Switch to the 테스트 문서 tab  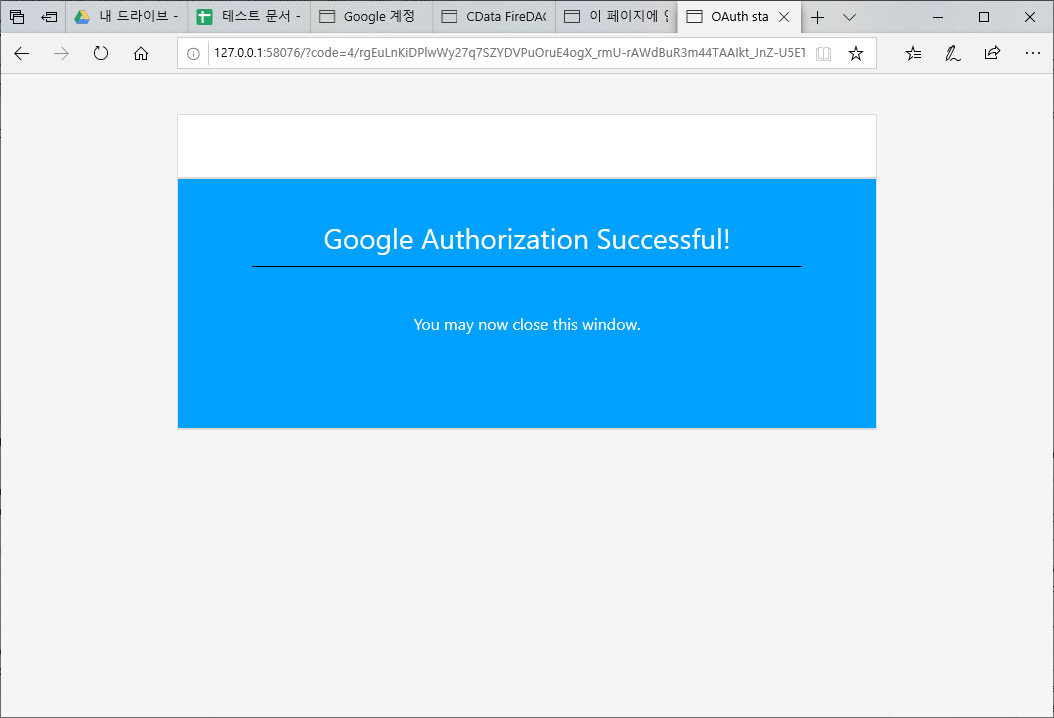249,17
